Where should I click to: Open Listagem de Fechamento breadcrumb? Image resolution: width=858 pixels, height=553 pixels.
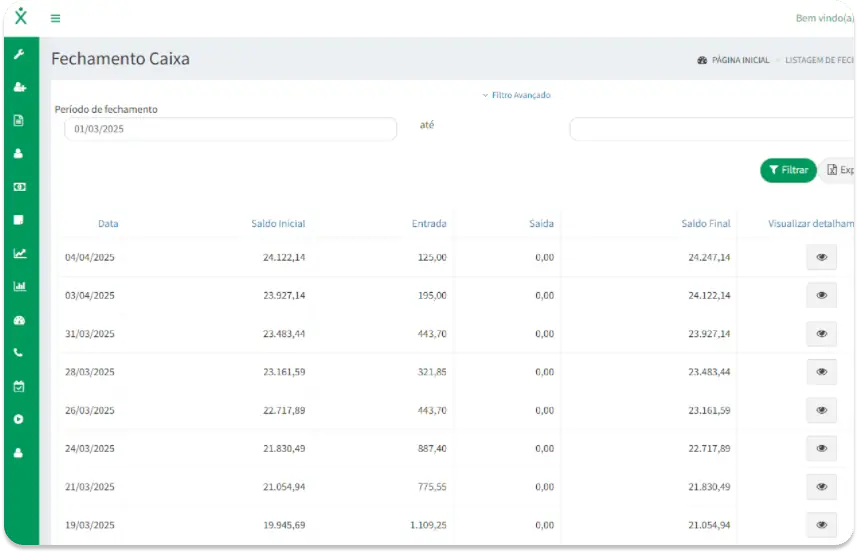(819, 60)
